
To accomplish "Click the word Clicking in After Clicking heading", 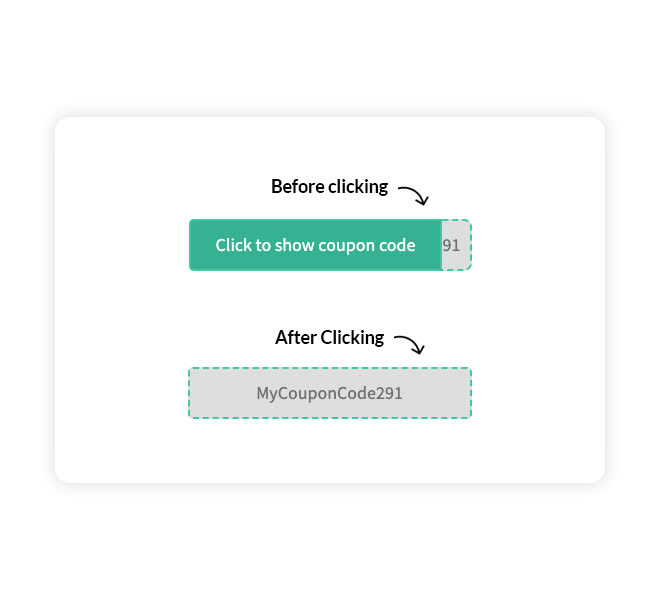I will coord(352,339).
